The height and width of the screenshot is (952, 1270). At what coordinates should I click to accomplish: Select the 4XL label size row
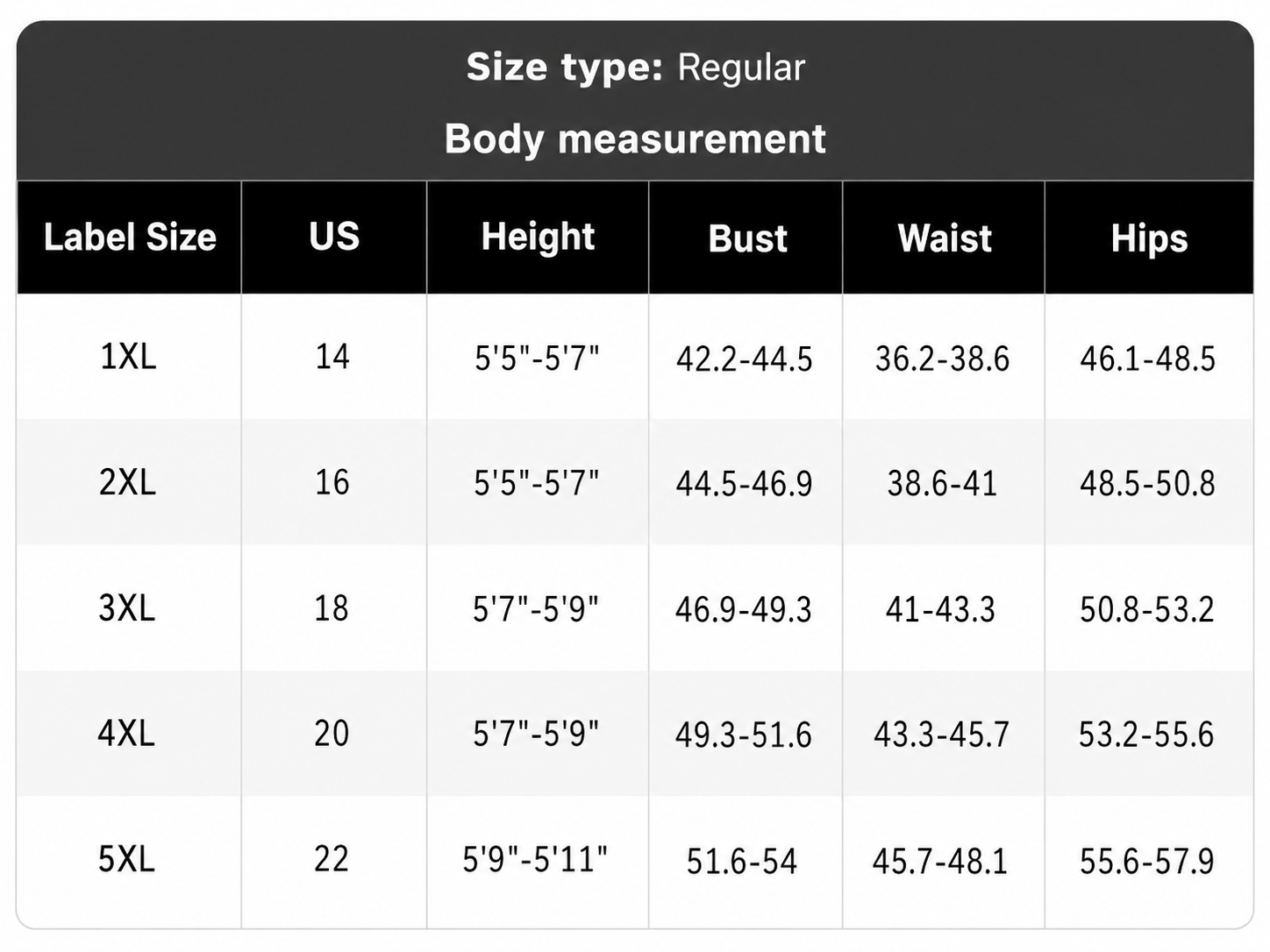635,733
